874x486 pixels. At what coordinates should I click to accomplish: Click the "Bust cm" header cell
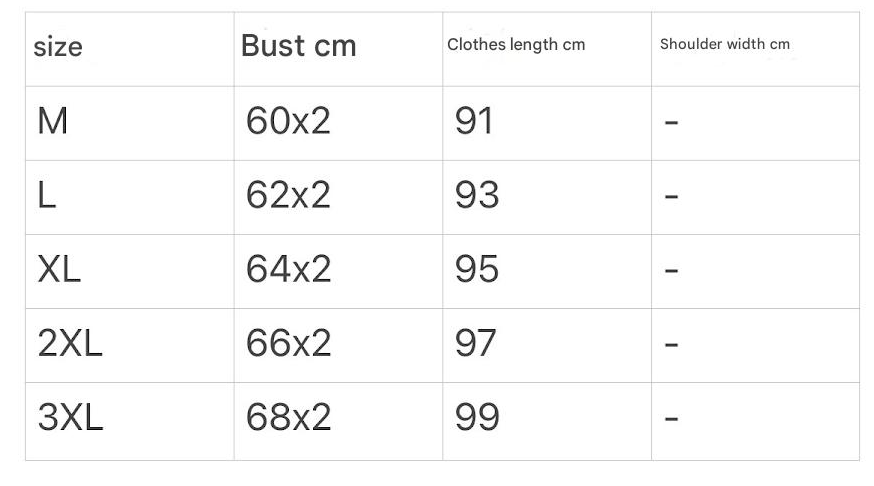tap(298, 46)
